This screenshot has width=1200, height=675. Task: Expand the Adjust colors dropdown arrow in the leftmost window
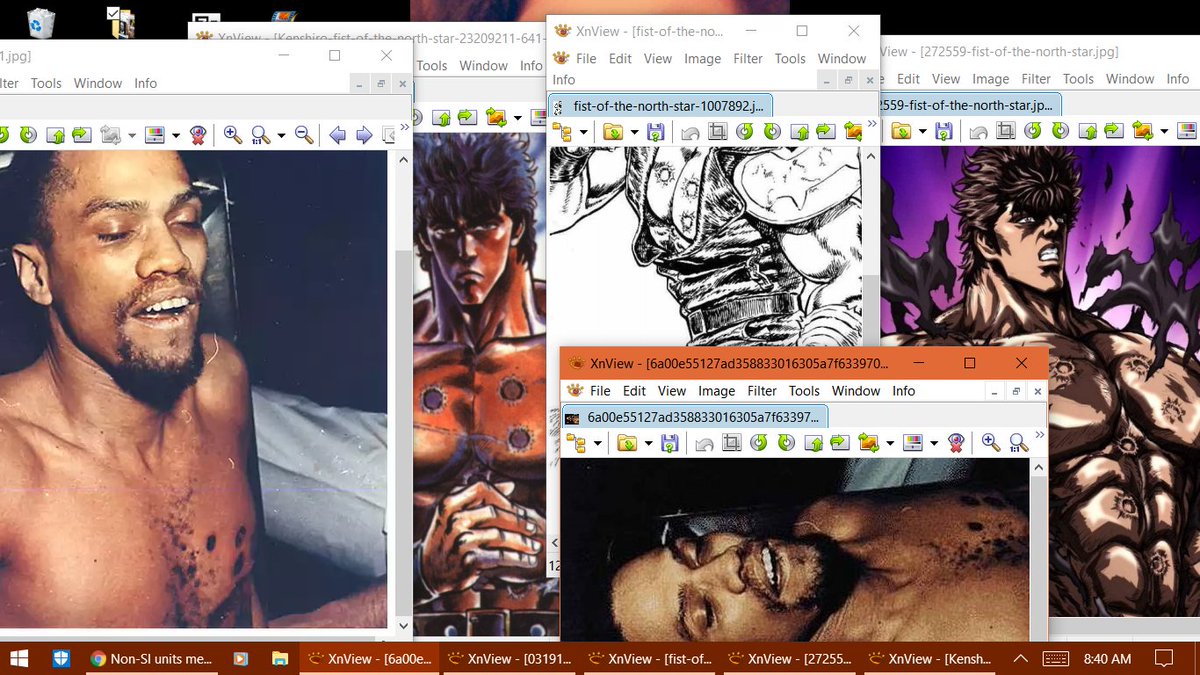pyautogui.click(x=176, y=136)
